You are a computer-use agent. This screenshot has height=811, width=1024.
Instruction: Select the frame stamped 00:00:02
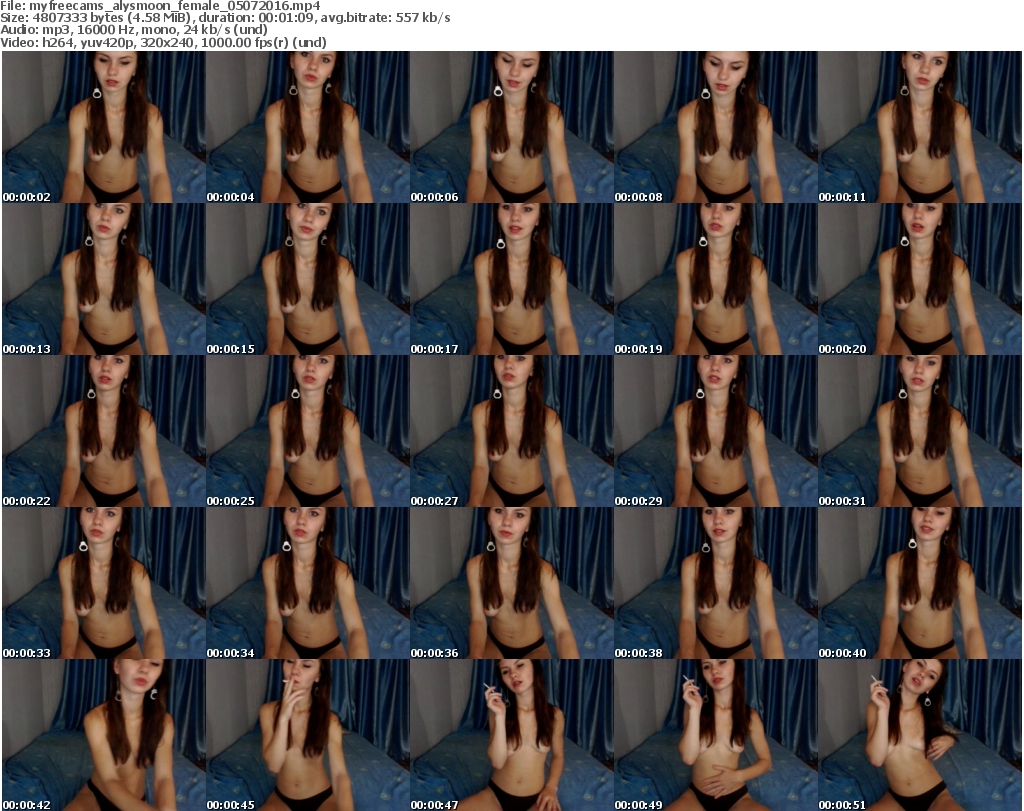tap(104, 127)
